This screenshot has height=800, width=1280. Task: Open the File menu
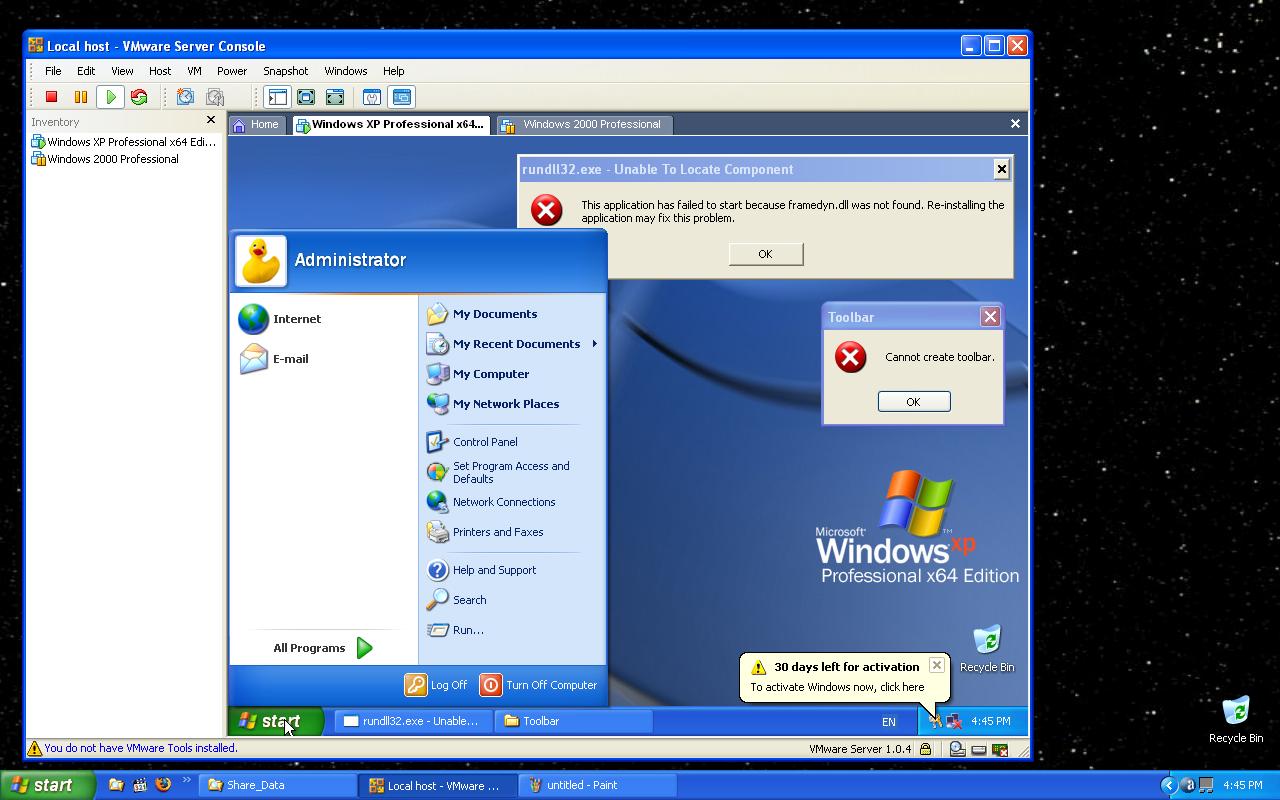tap(53, 71)
